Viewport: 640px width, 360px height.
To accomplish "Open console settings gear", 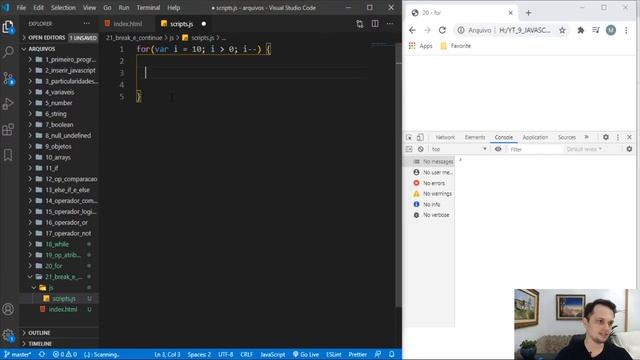I will click(629, 149).
